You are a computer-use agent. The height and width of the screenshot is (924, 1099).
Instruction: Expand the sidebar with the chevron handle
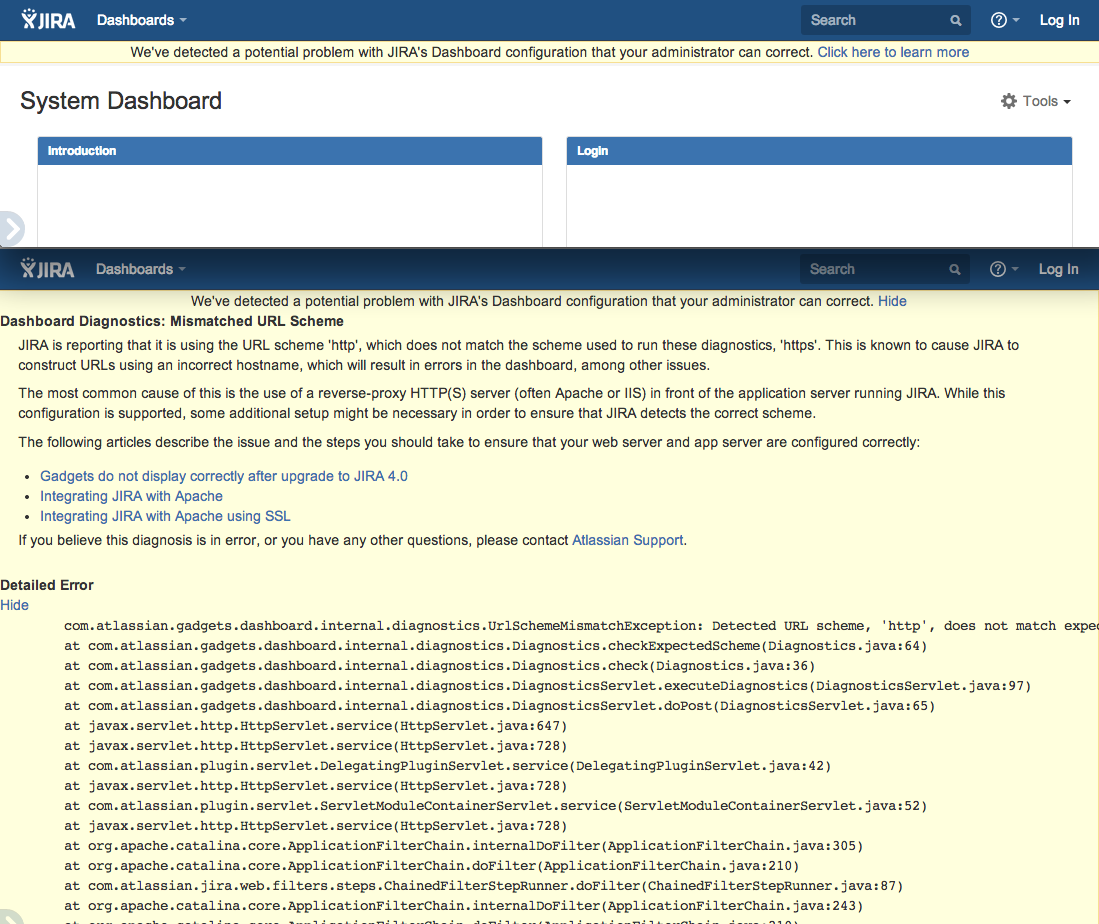click(12, 229)
